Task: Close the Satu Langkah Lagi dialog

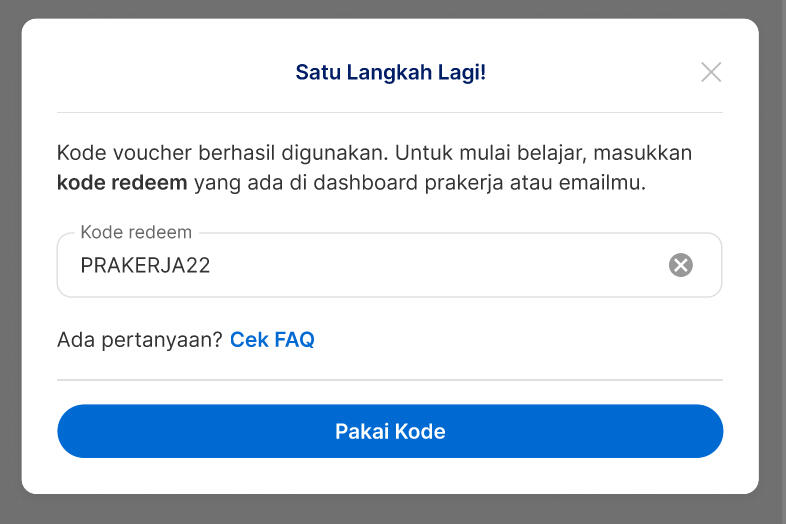Action: (x=711, y=72)
